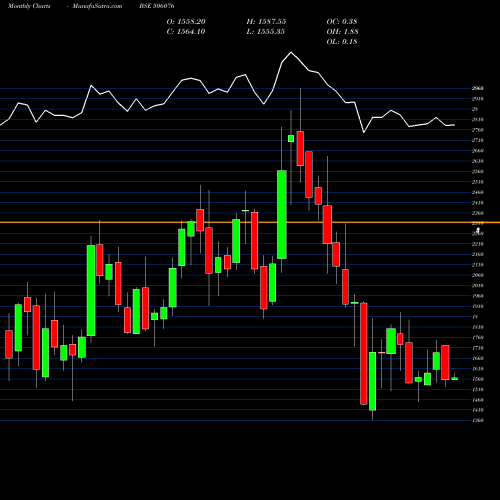
Task: Select the "OH: 1.88" reading
Action: click(x=342, y=32)
